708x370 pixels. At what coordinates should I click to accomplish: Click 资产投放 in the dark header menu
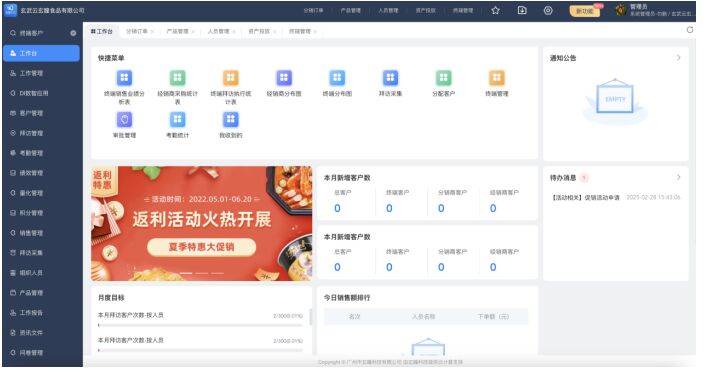[x=426, y=10]
